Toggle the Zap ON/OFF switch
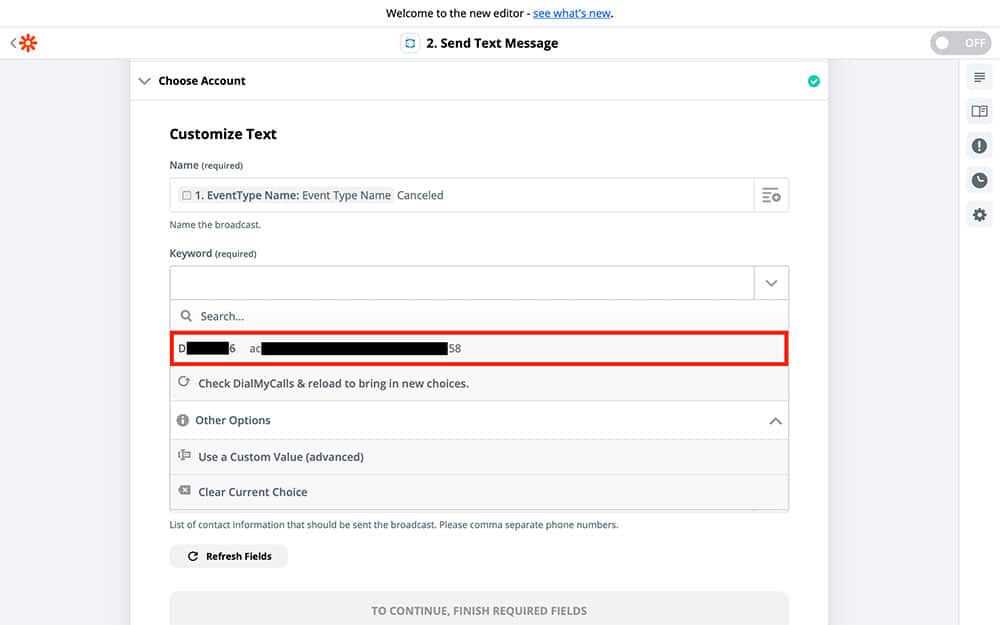Image resolution: width=1000 pixels, height=625 pixels. coord(959,43)
